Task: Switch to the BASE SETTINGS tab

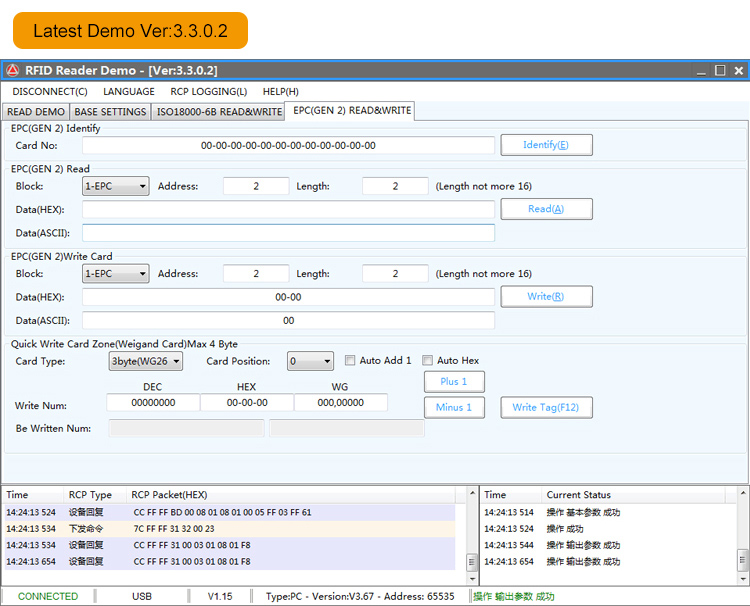Action: click(110, 112)
